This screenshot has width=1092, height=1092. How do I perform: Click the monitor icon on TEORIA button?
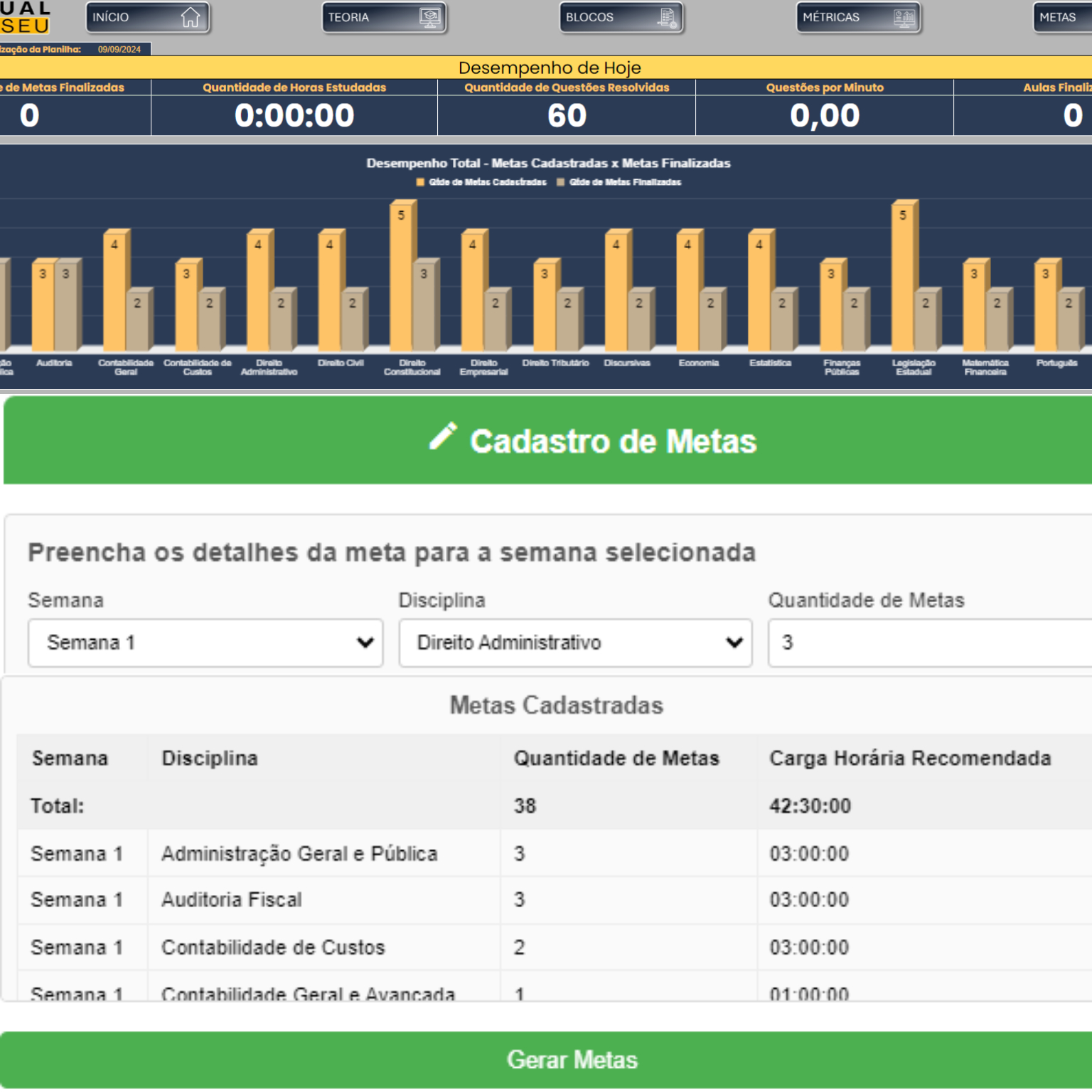tap(430, 17)
